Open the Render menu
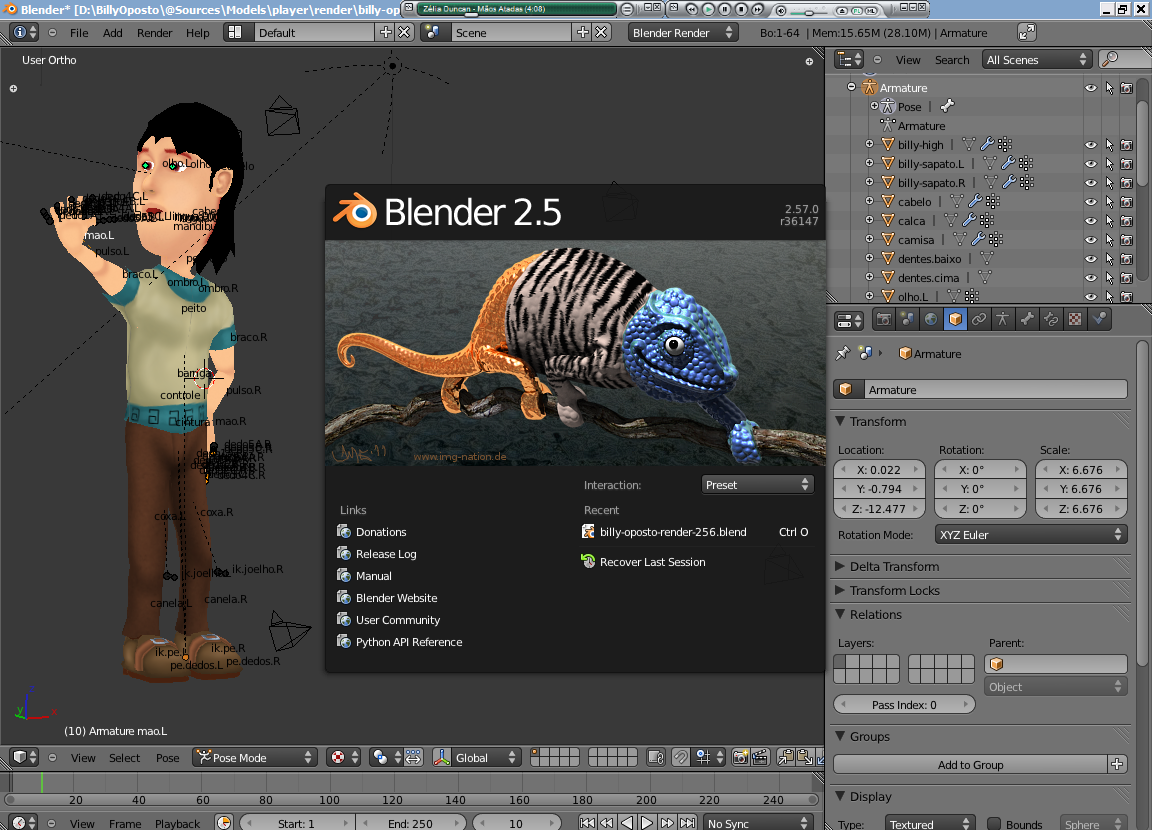This screenshot has width=1152, height=830. tap(154, 32)
